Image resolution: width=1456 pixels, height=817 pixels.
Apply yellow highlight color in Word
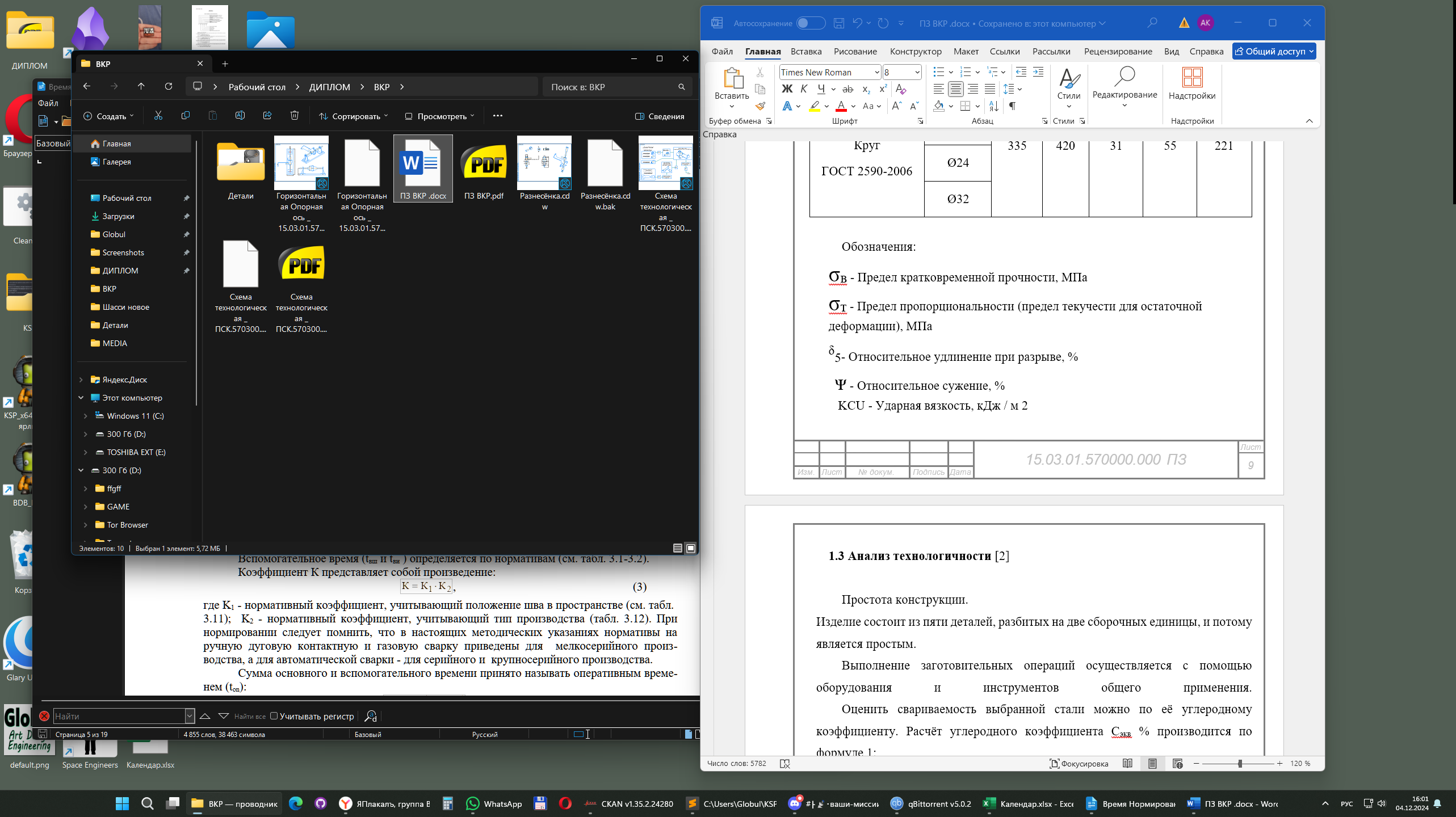(815, 106)
